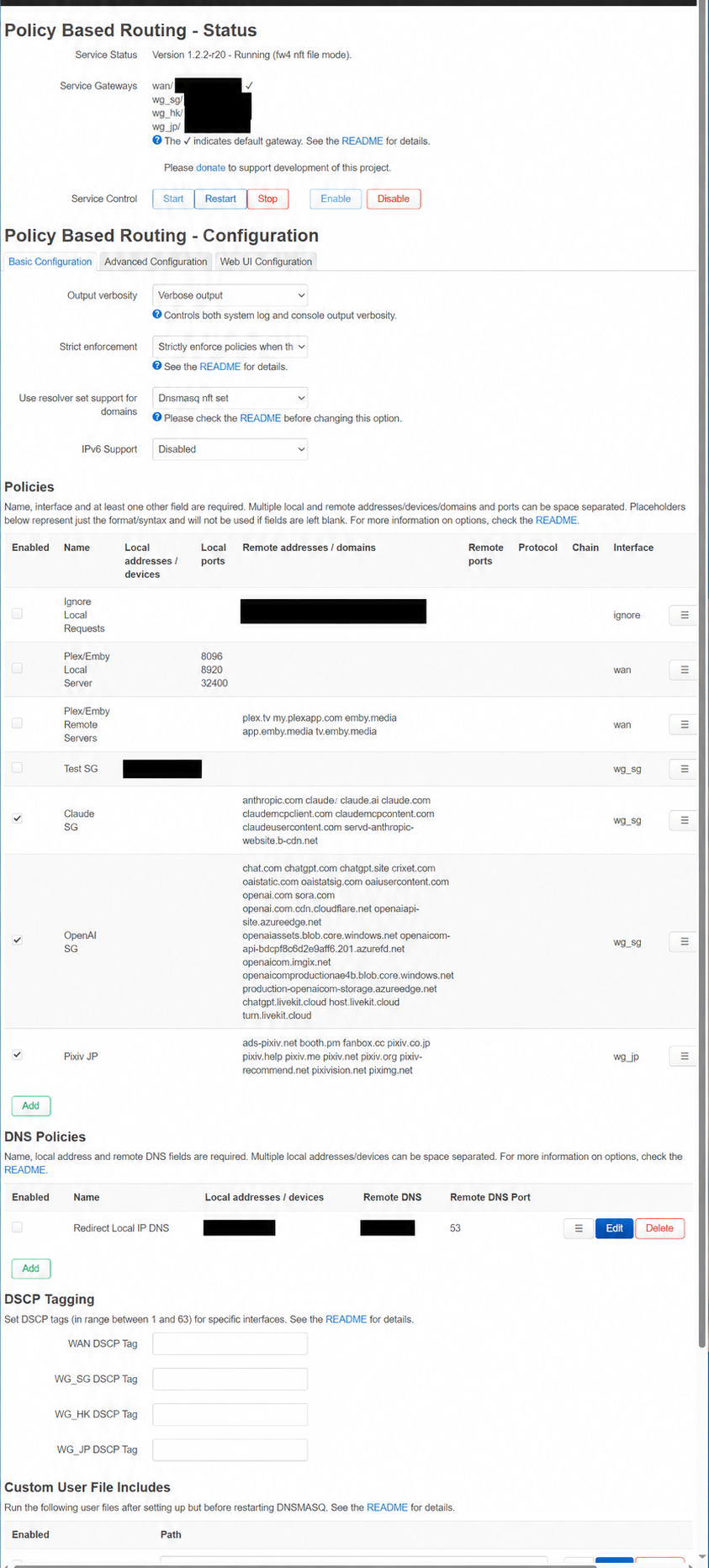This screenshot has height=1568, width=709.
Task: Click the 'ignore' interface cell
Action: pos(627,615)
